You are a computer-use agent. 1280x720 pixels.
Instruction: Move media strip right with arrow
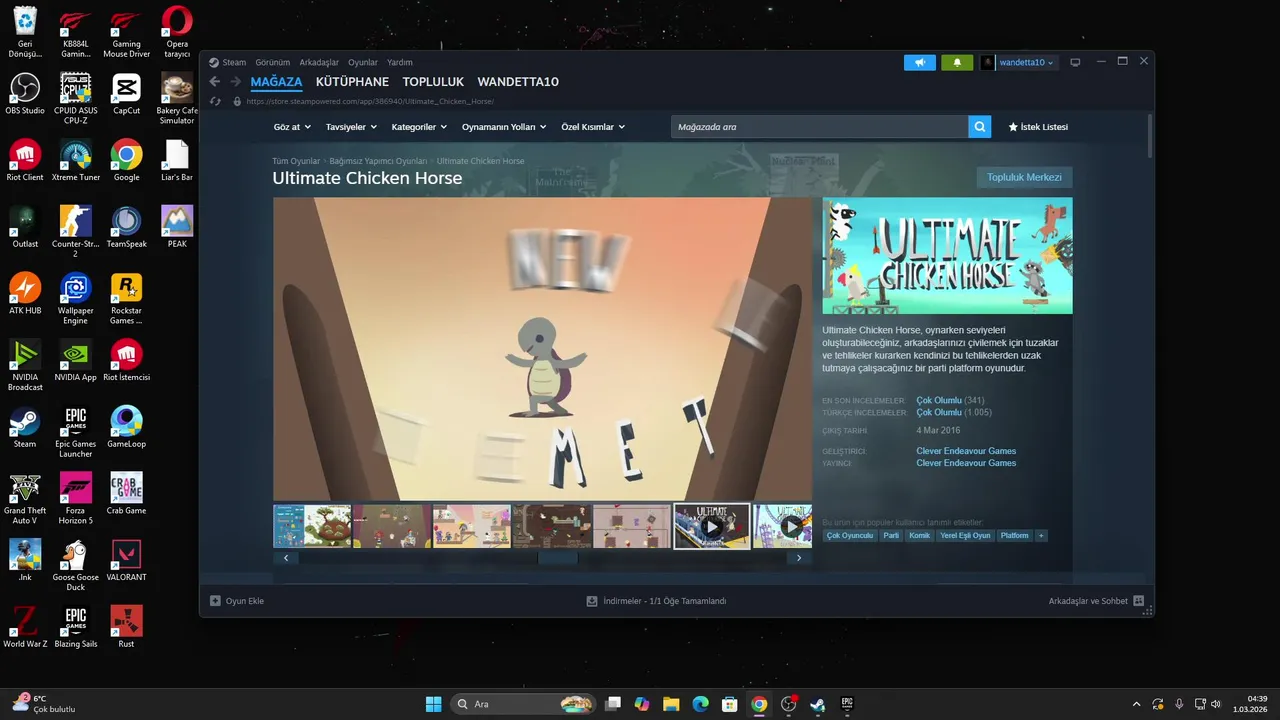click(798, 558)
